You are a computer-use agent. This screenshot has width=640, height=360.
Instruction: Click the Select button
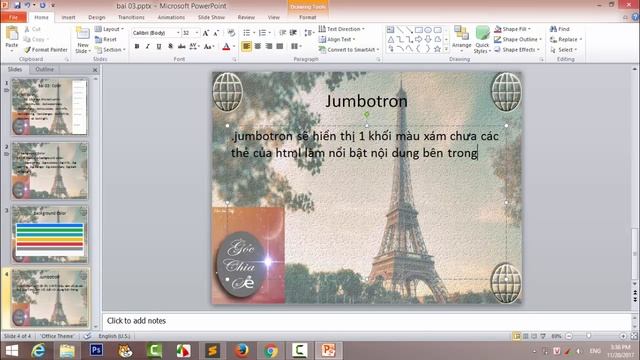coord(564,49)
